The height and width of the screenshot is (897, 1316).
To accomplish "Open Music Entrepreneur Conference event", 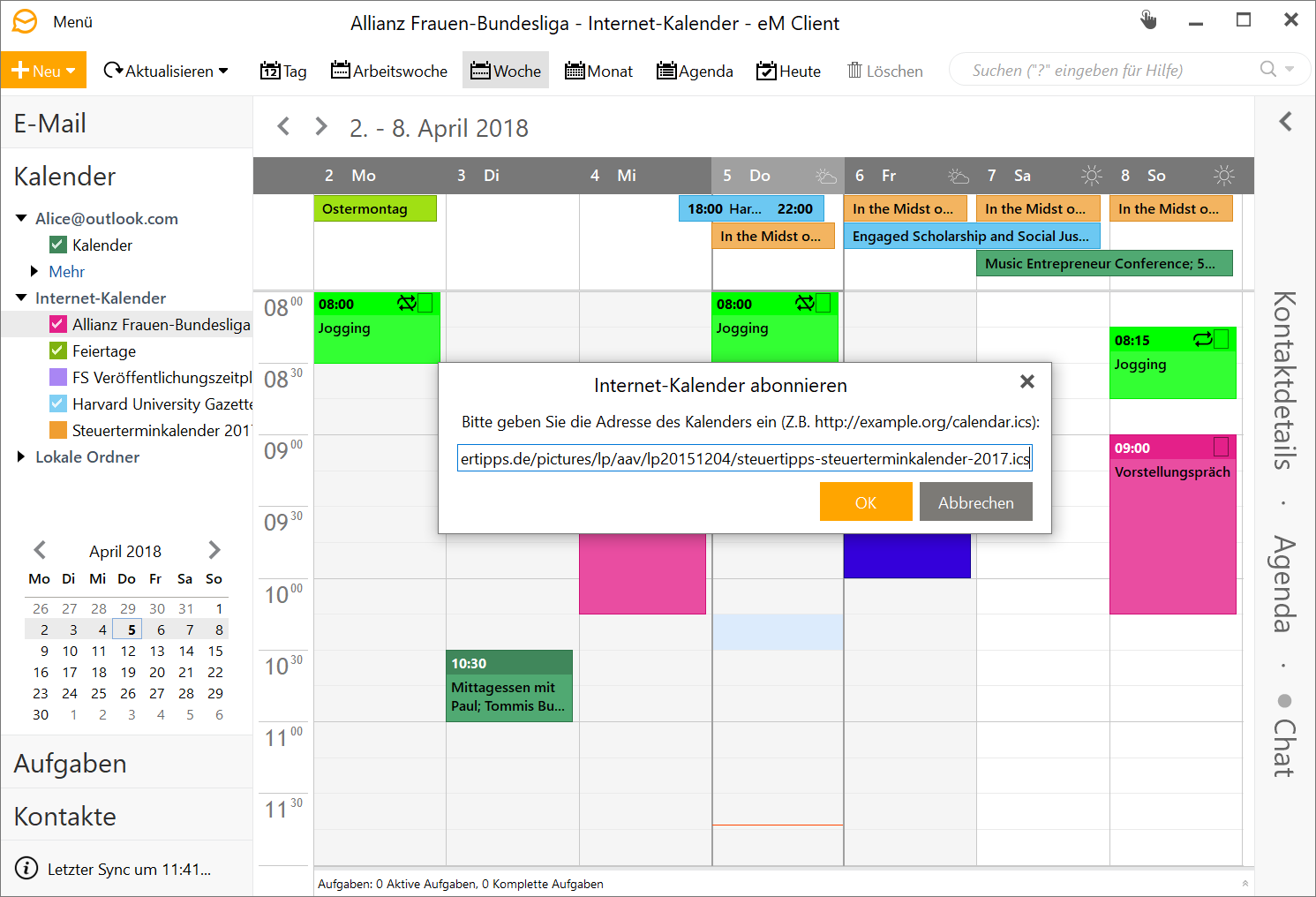I will (1104, 263).
